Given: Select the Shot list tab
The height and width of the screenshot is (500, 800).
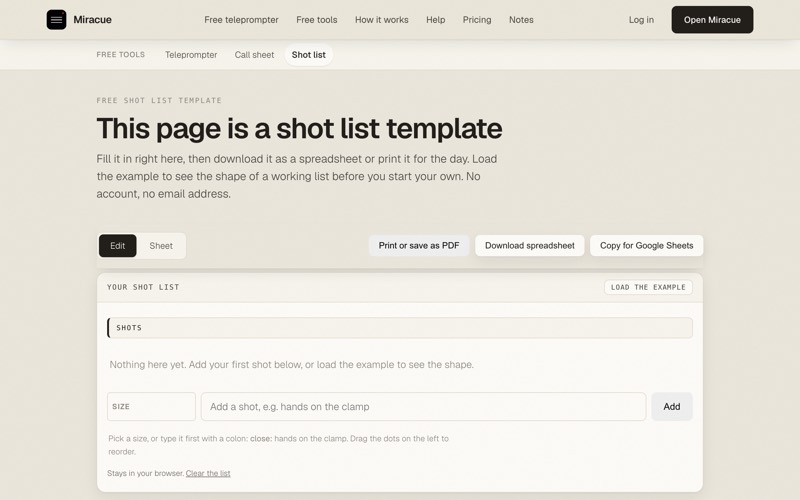Looking at the screenshot, I should 309,55.
